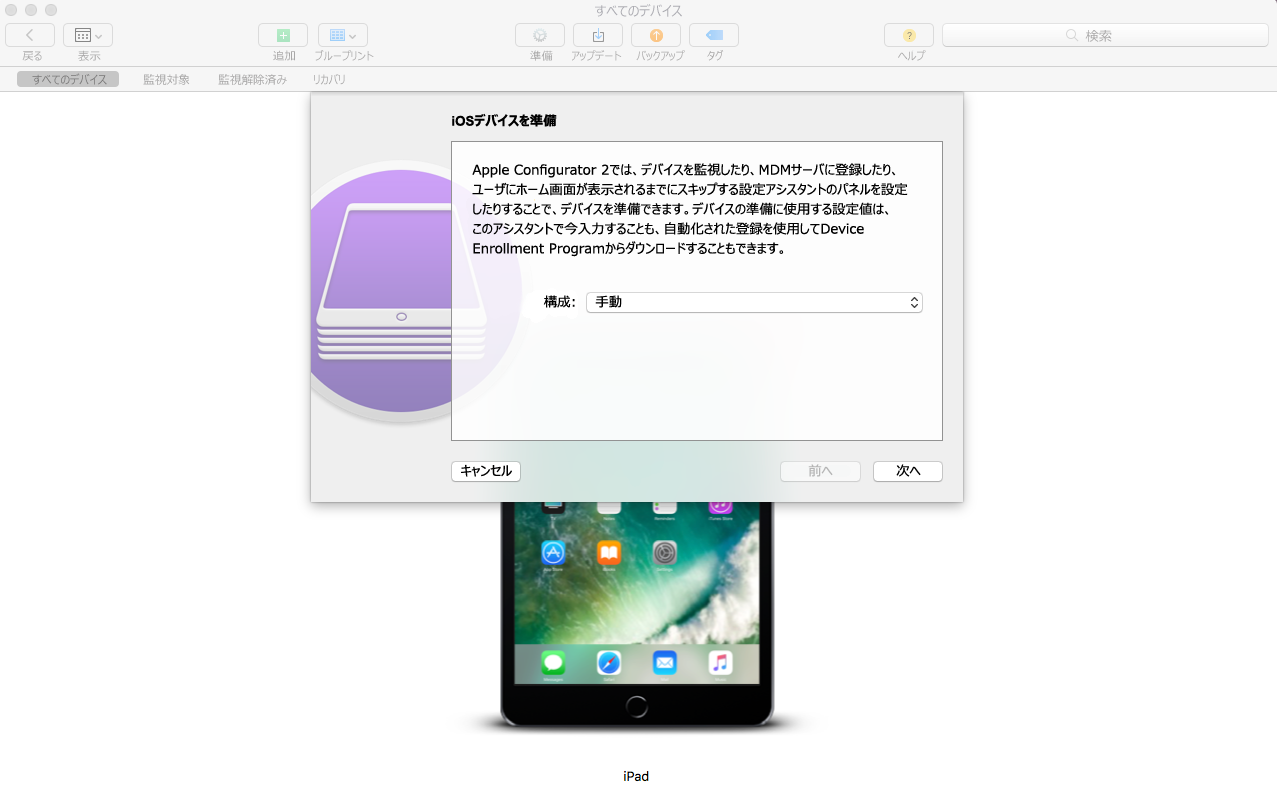Viewport: 1277px width, 788px height.
Task: Switch to the 監視解除済み tab
Action: click(x=253, y=79)
